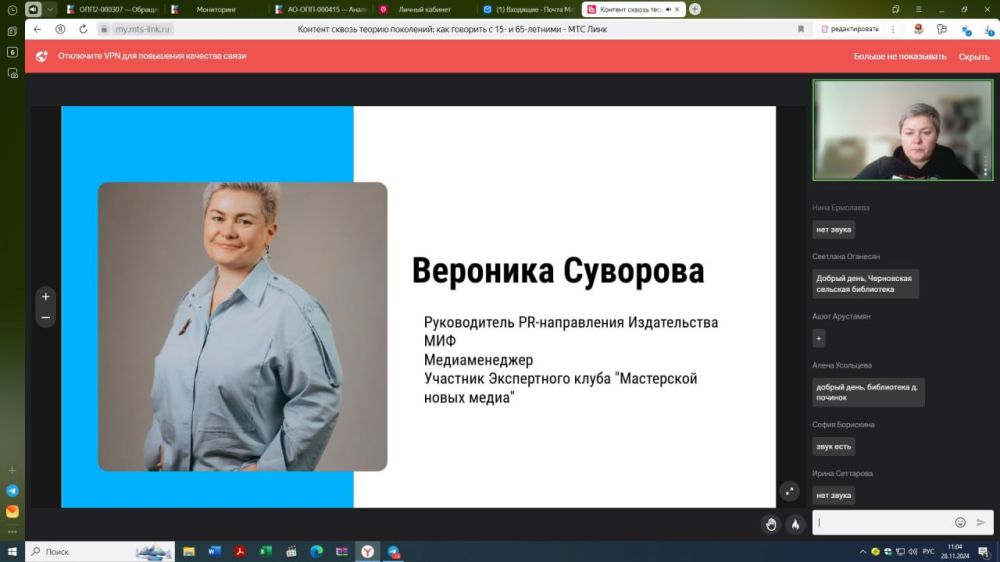Viewport: 1000px width, 562px height.
Task: Open a new browser tab
Action: click(x=695, y=9)
